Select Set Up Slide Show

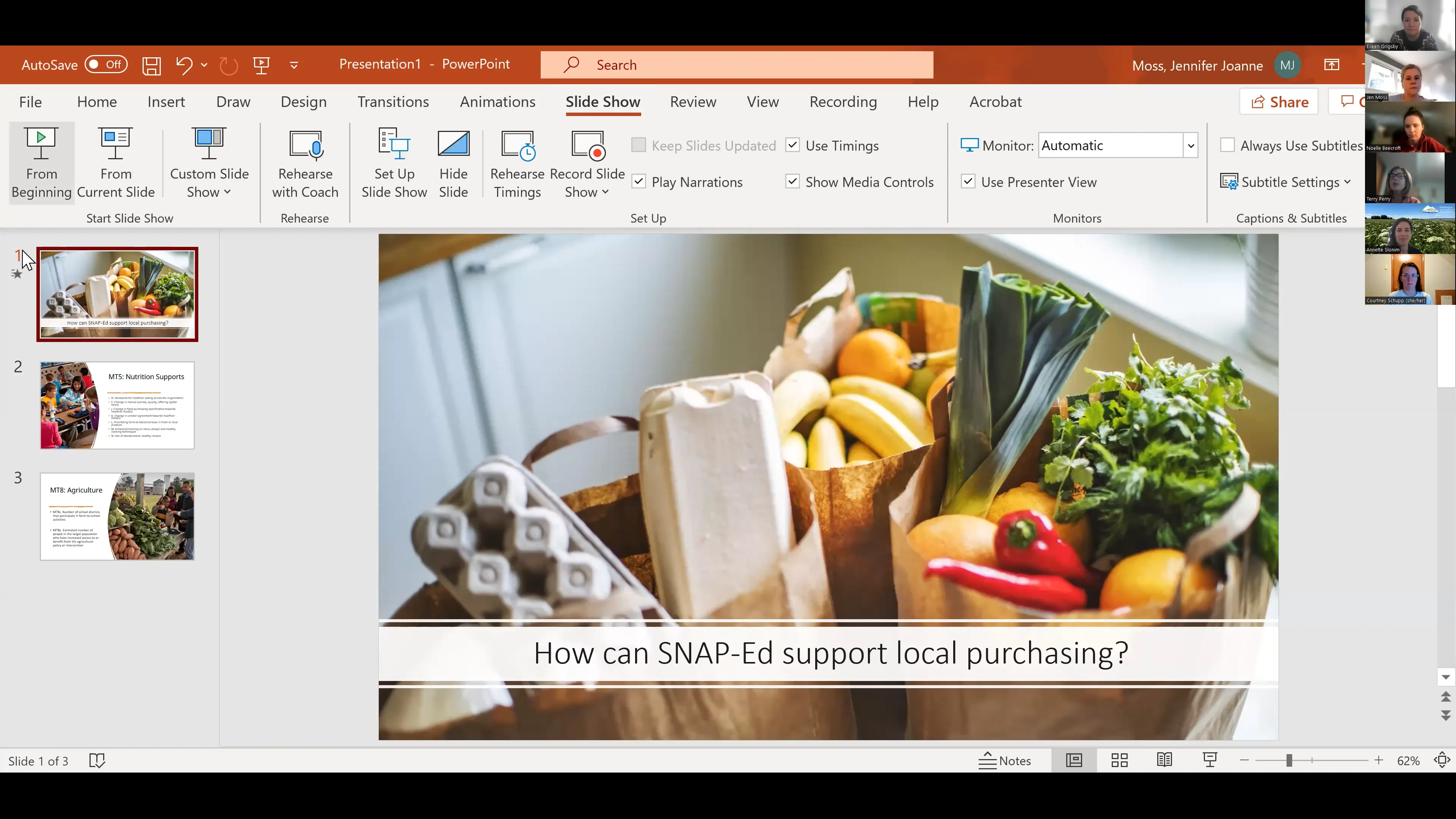(x=394, y=163)
